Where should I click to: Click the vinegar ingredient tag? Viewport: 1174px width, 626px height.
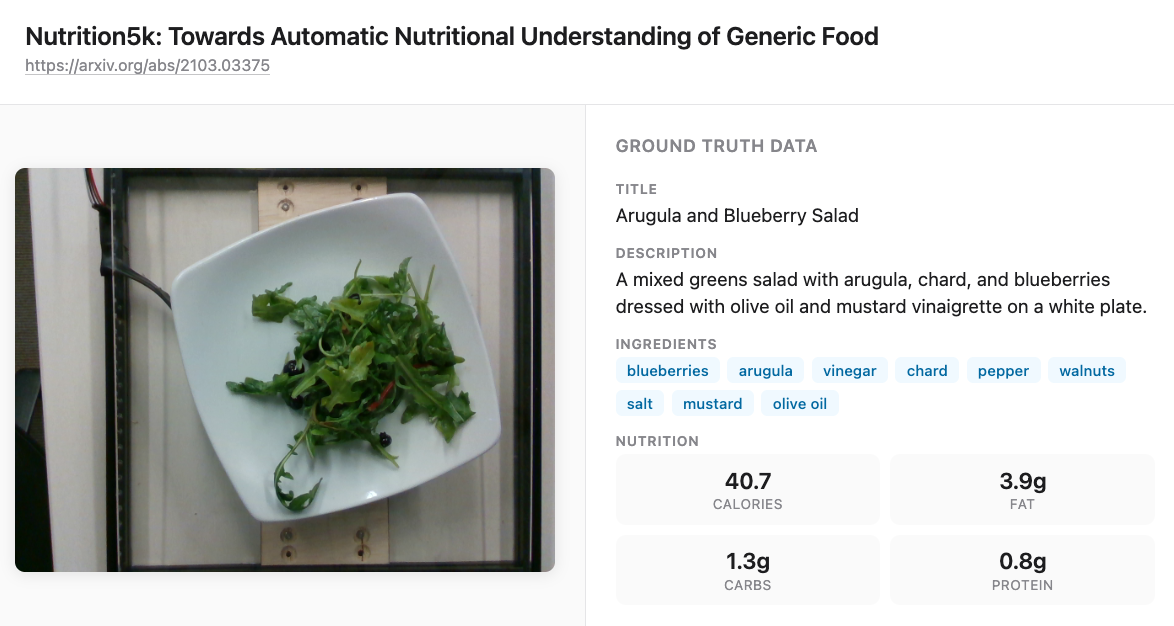(849, 371)
